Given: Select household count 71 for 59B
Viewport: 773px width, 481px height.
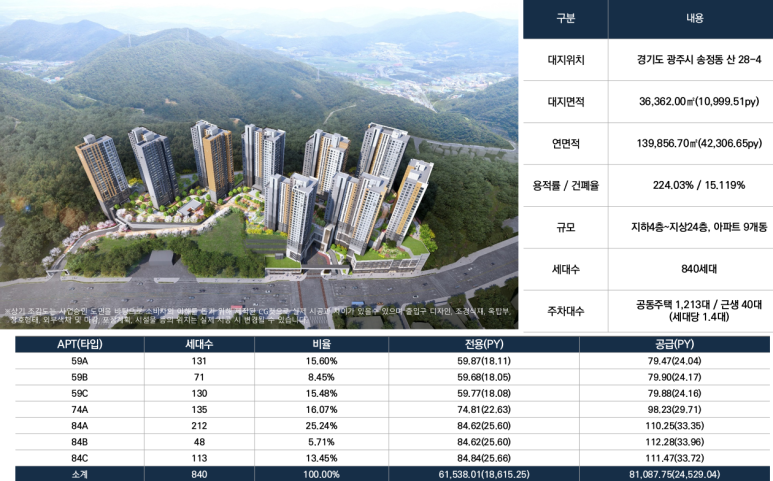Looking at the screenshot, I should 199,378.
